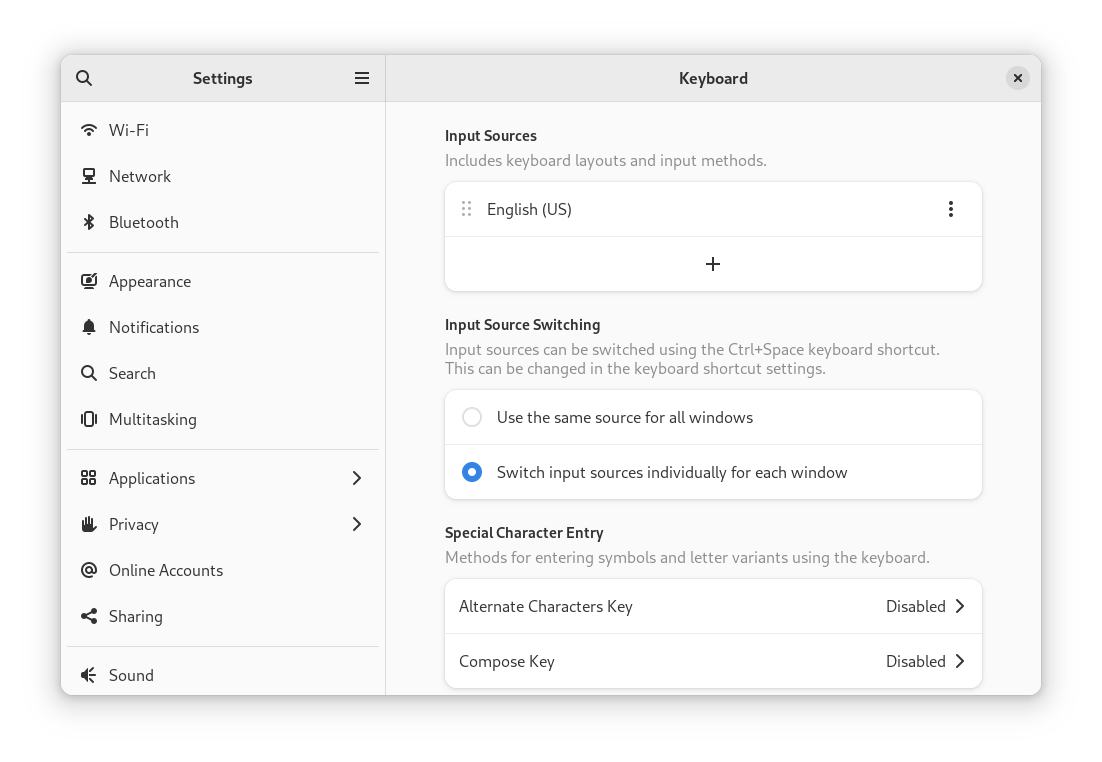Select Use the same source for all windows
1102x762 pixels.
472,417
